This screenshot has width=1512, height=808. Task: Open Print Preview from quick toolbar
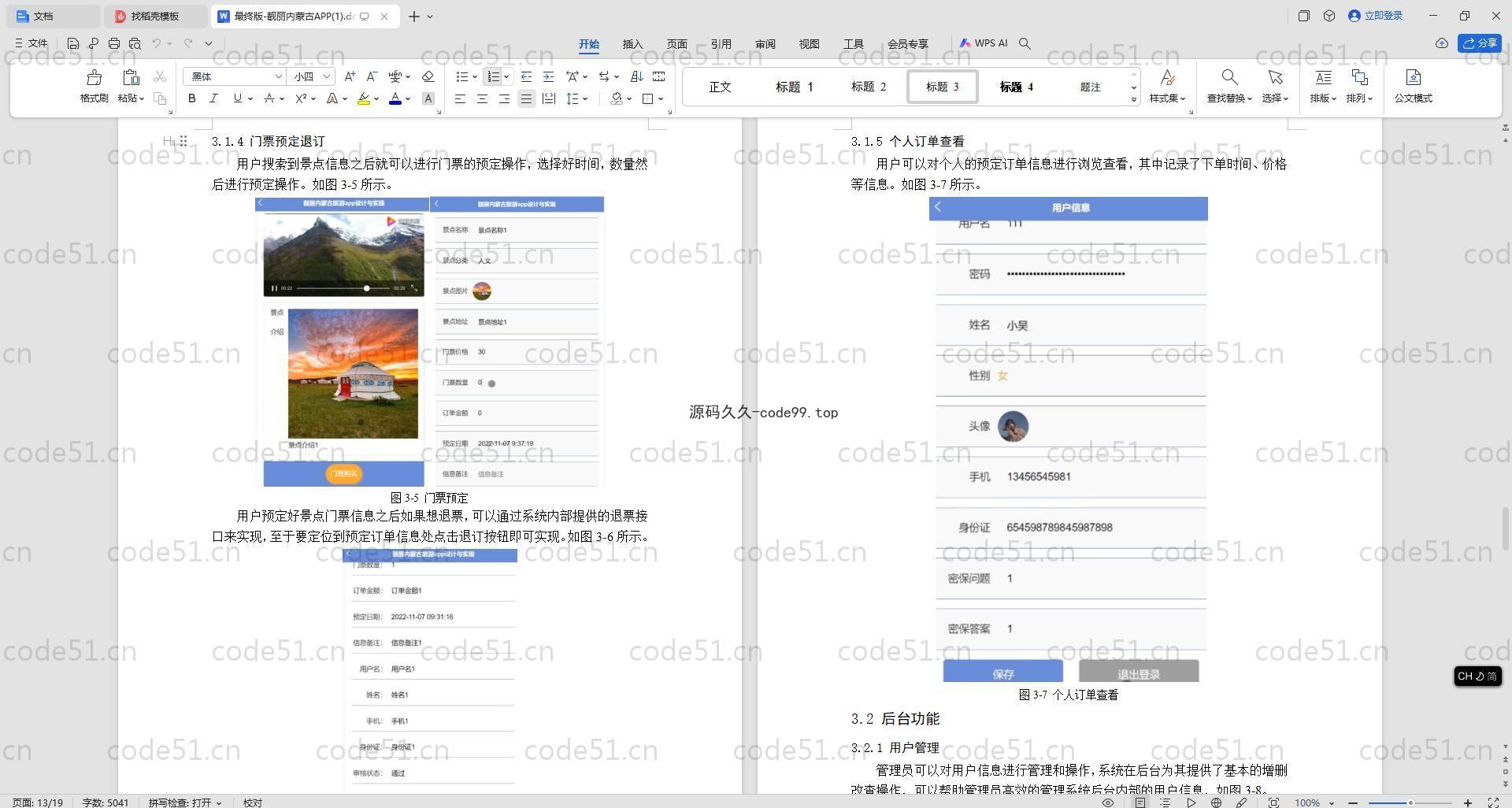click(x=135, y=43)
